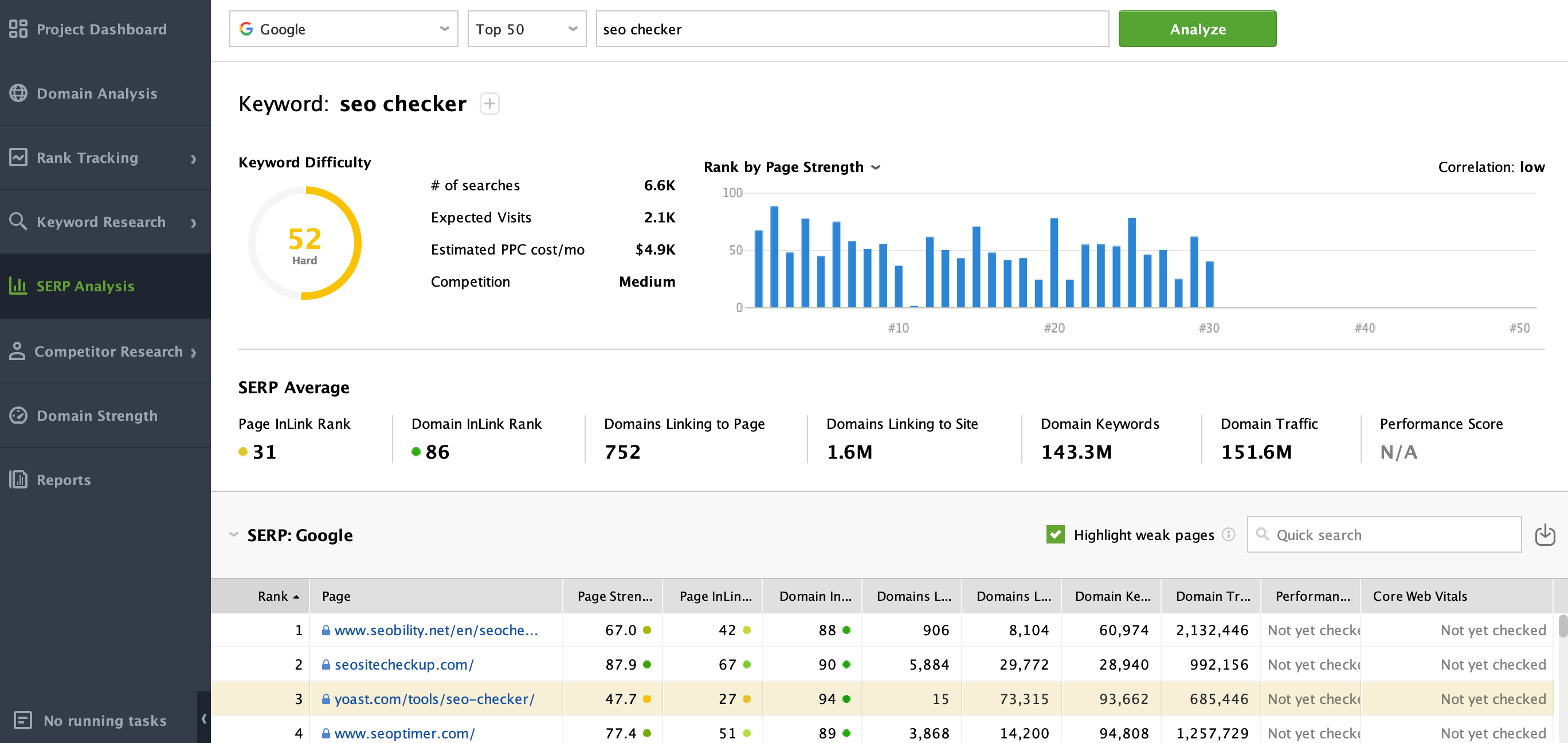Collapse the SERP: Google section

coord(233,535)
